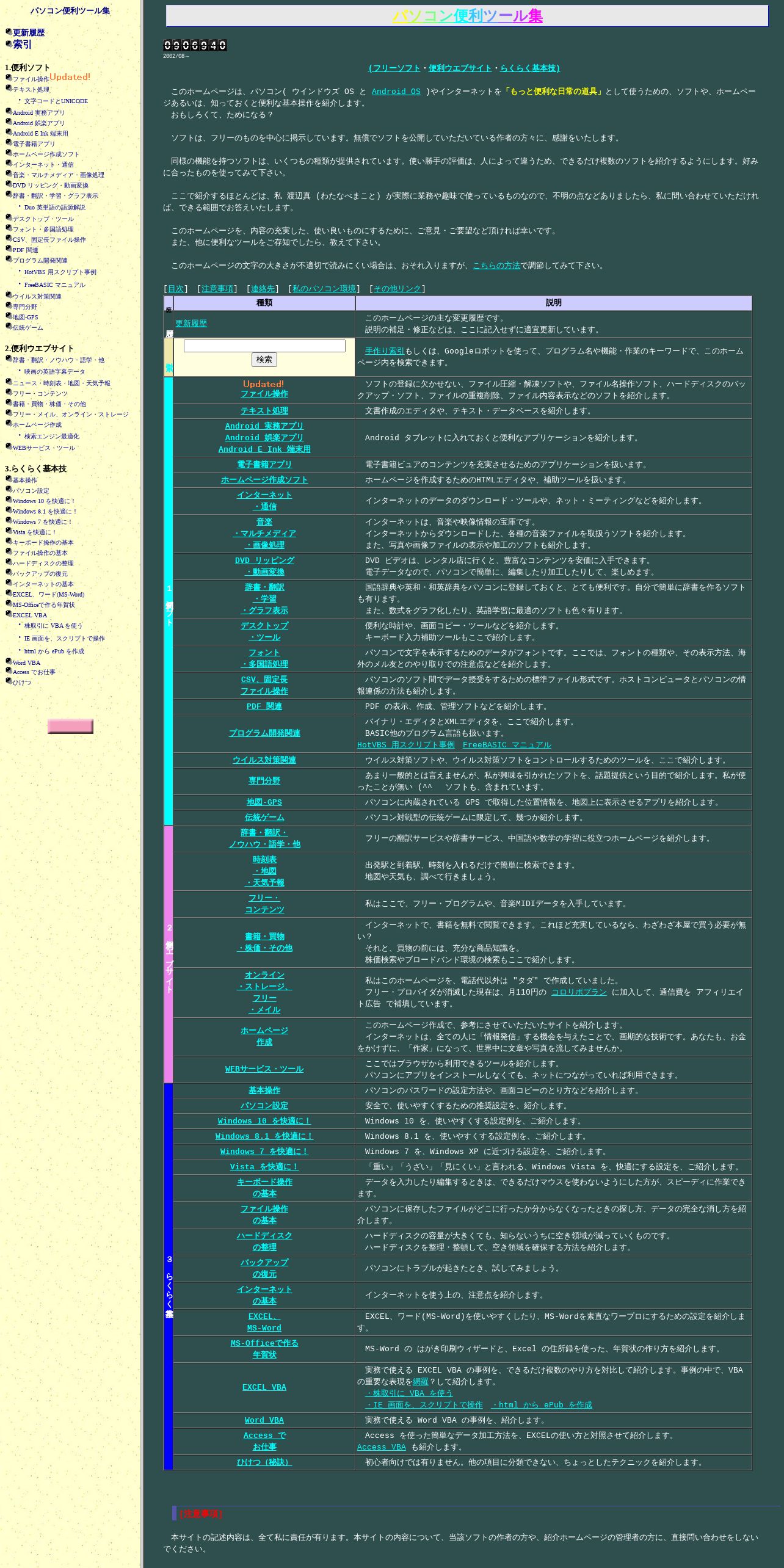
Task: Click the Updated! badge above table ファイル操作
Action: point(264,384)
